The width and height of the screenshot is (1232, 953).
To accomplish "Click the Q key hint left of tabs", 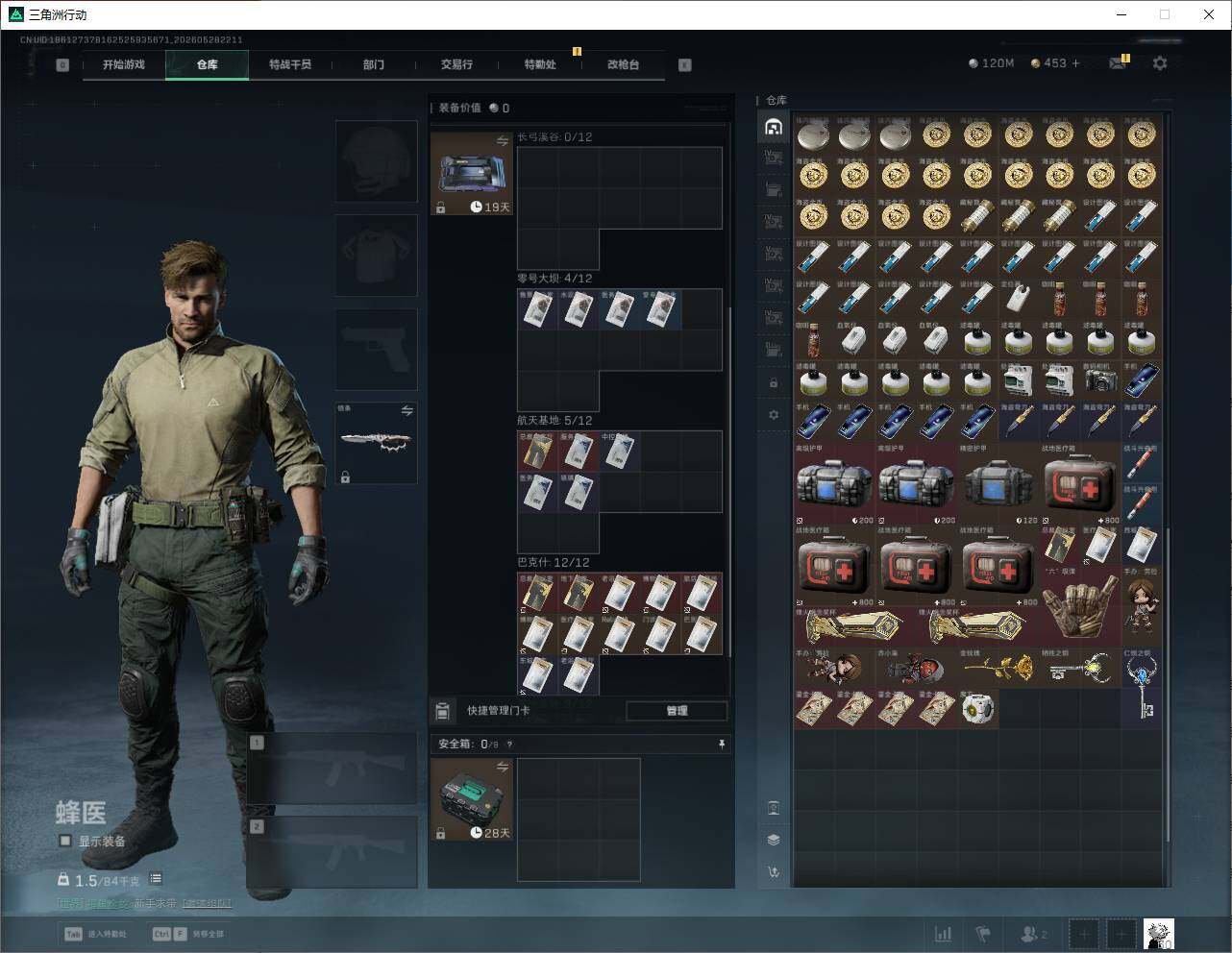I will pyautogui.click(x=62, y=65).
